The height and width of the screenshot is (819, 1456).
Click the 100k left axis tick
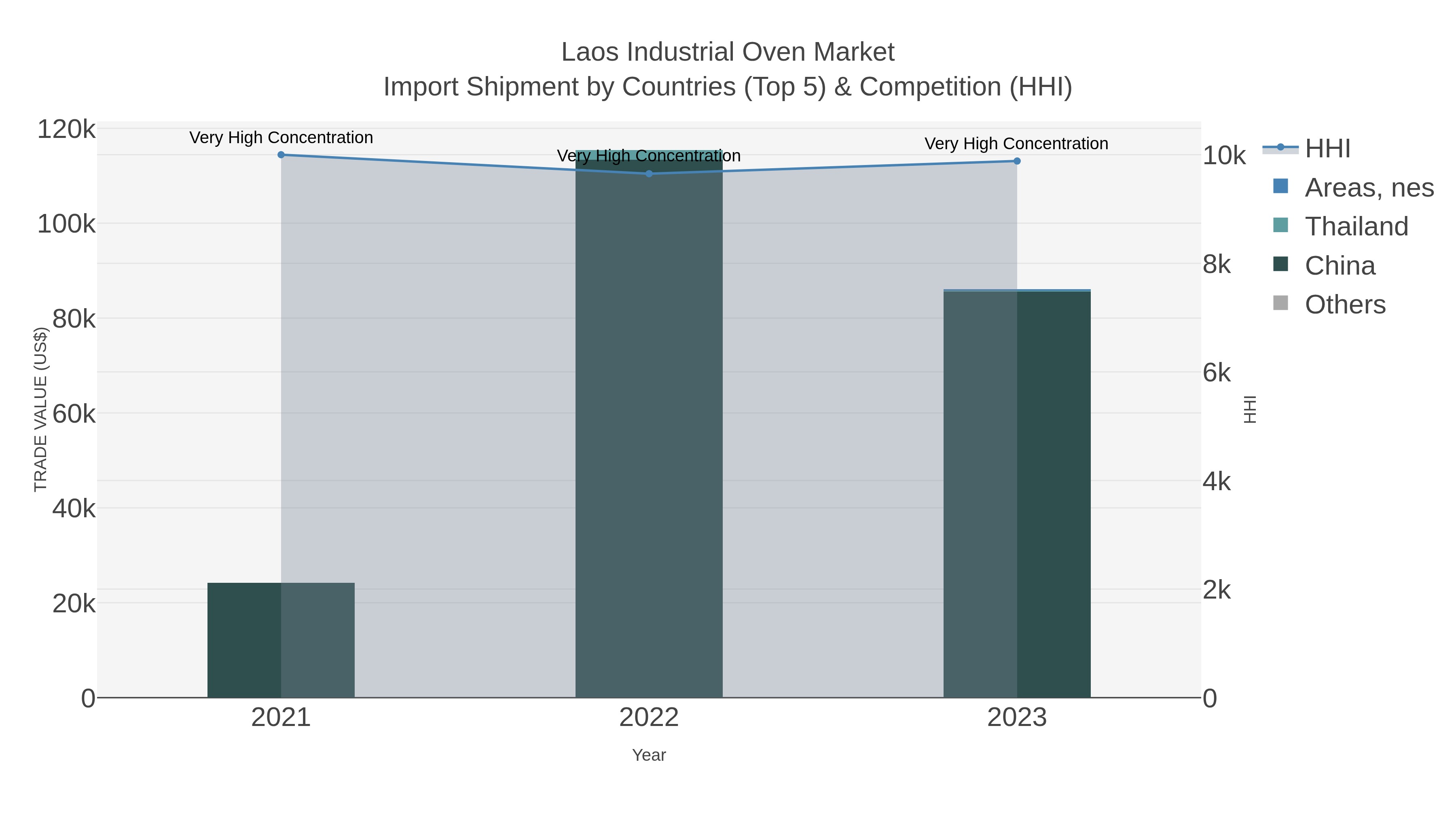(x=66, y=224)
